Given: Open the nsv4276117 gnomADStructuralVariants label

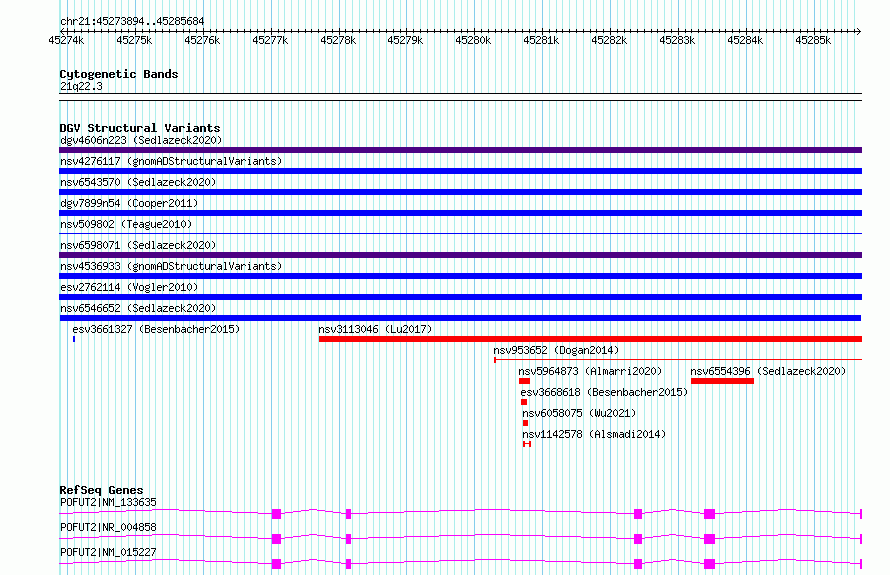Looking at the screenshot, I should (171, 161).
